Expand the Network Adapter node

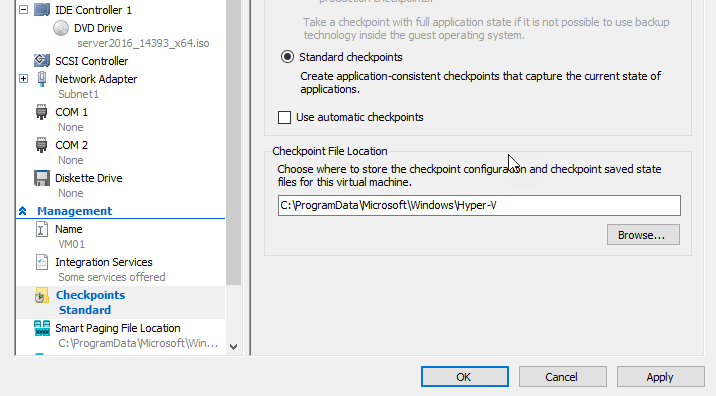(x=23, y=79)
